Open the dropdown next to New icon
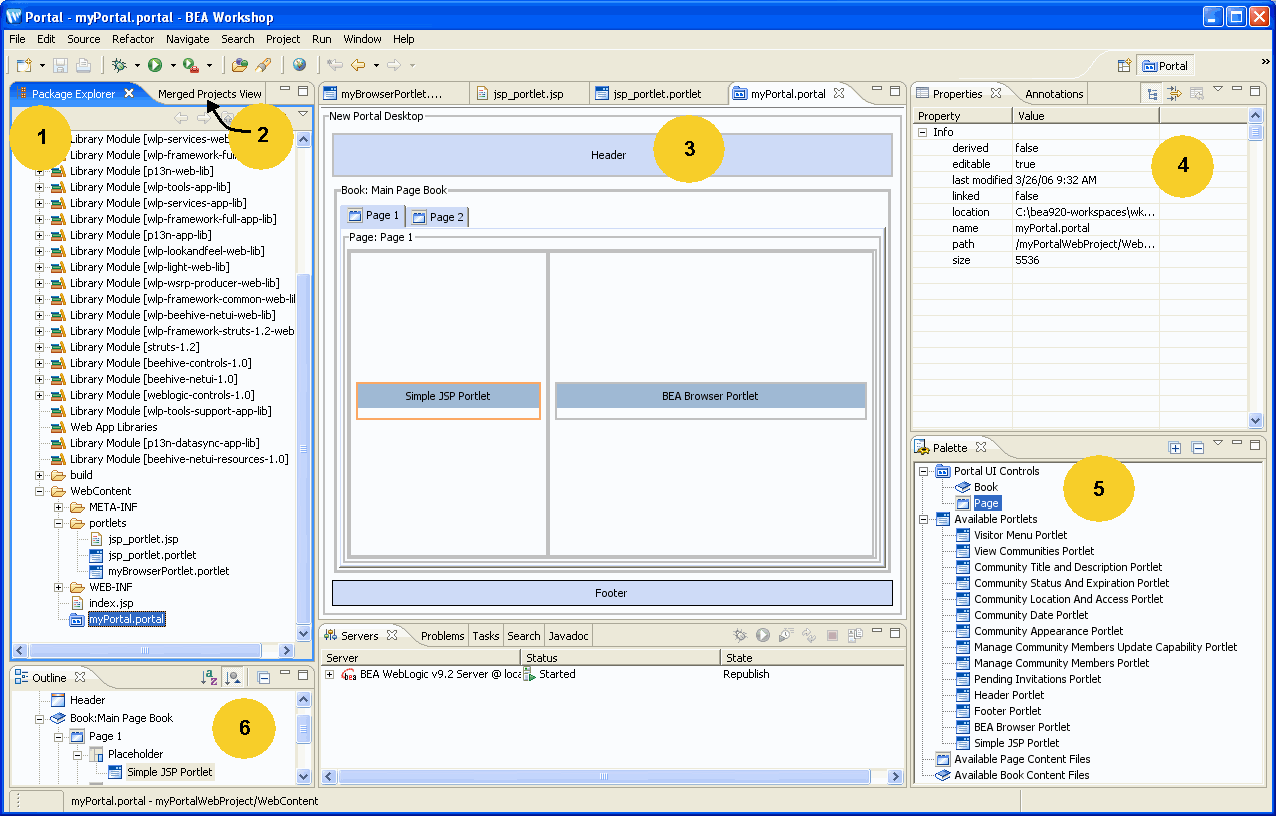The width and height of the screenshot is (1276, 816). 42,66
